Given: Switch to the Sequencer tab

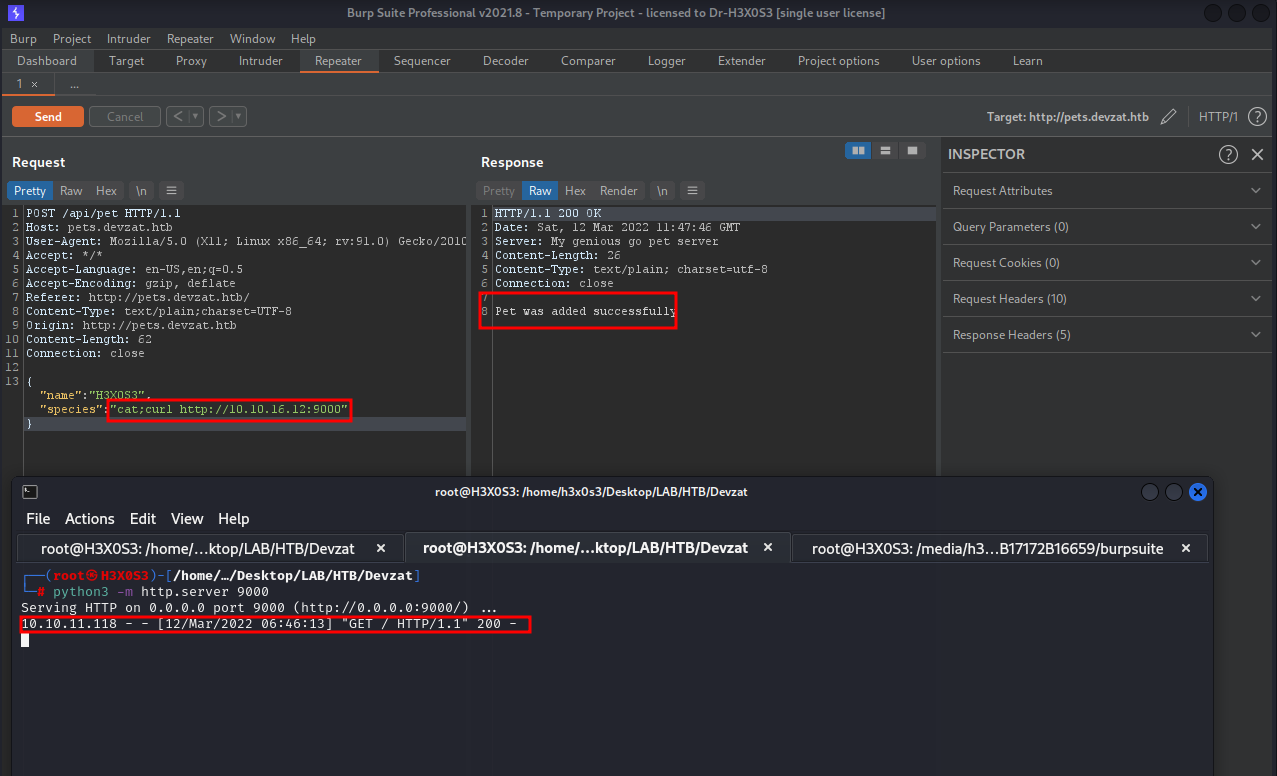Looking at the screenshot, I should 422,61.
